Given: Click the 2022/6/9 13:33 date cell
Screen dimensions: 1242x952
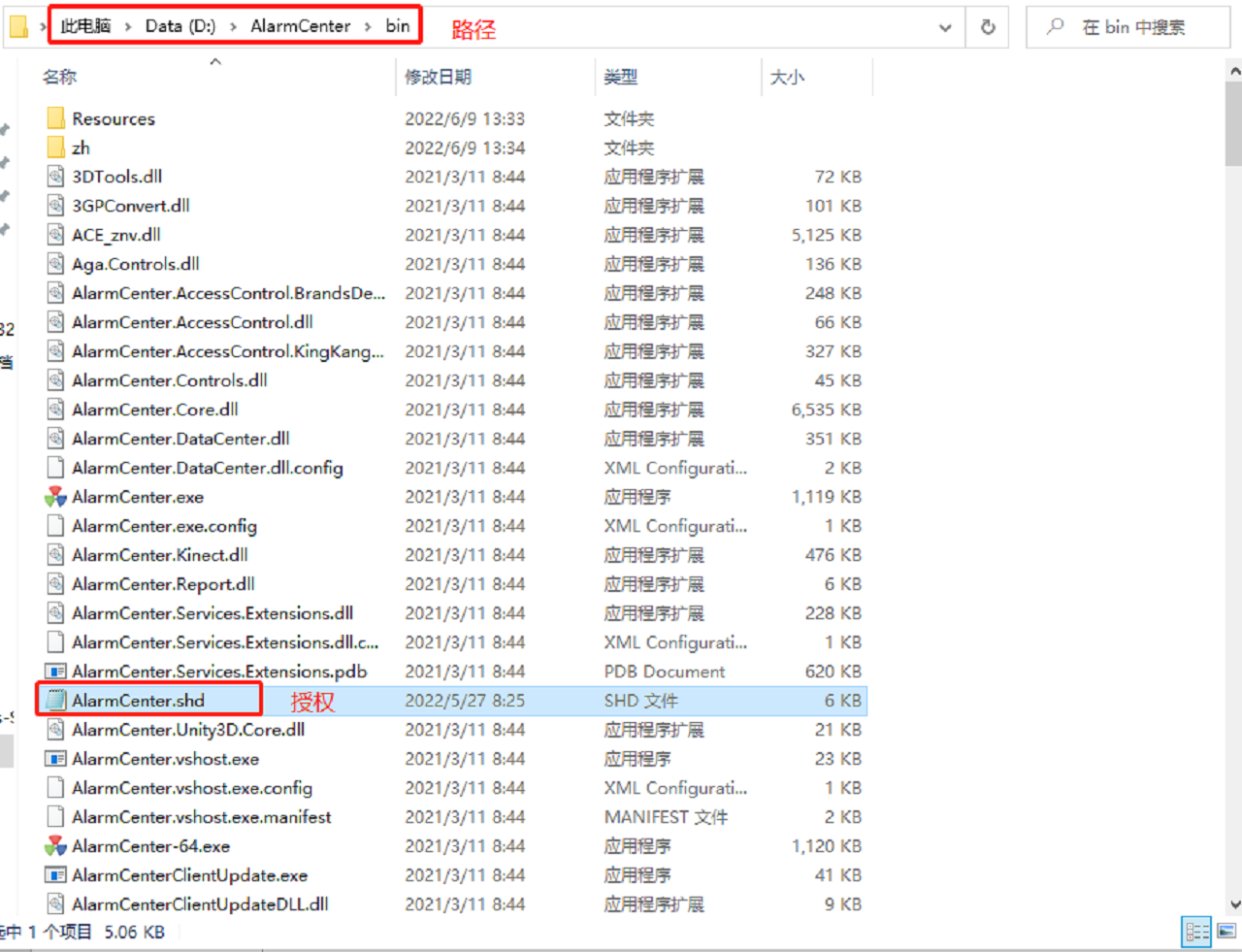Looking at the screenshot, I should (x=465, y=118).
